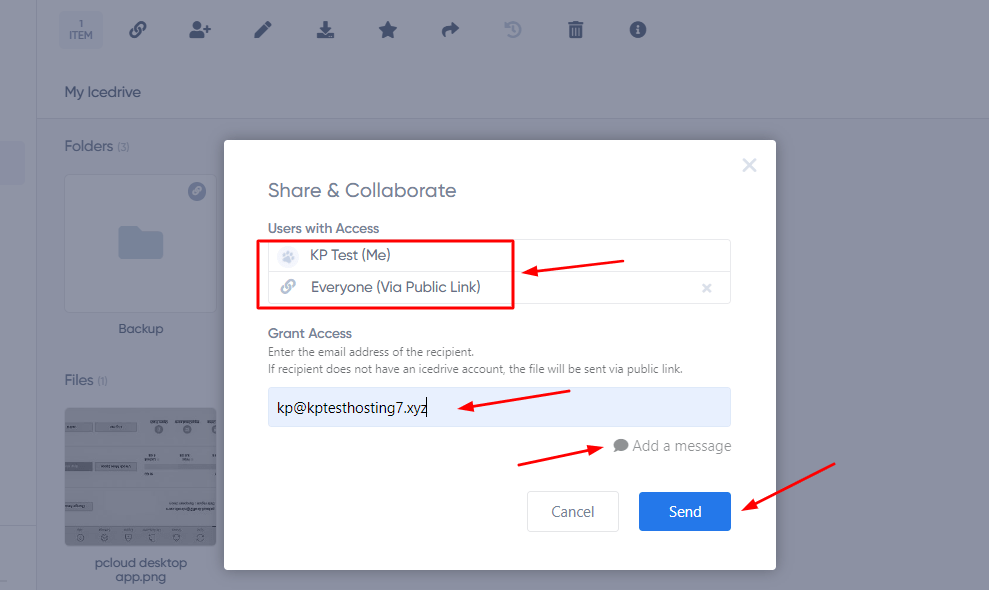
Task: Click Everyone (Via Public Link) row
Action: [499, 288]
